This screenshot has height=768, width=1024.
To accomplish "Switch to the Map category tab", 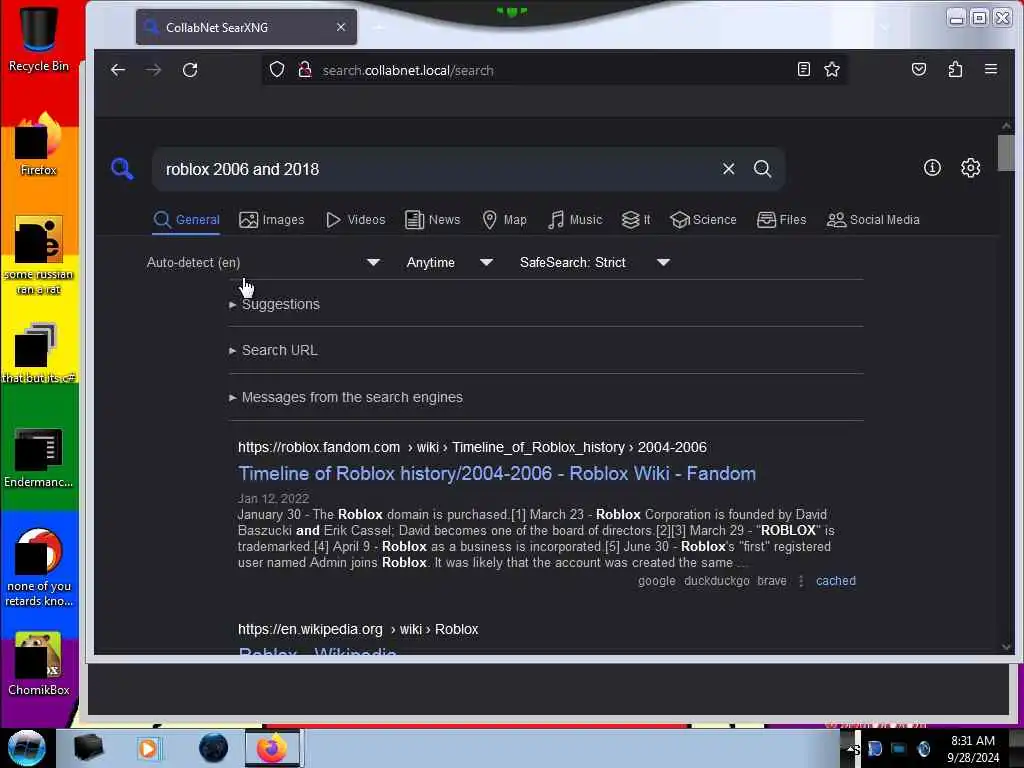I will 504,220.
